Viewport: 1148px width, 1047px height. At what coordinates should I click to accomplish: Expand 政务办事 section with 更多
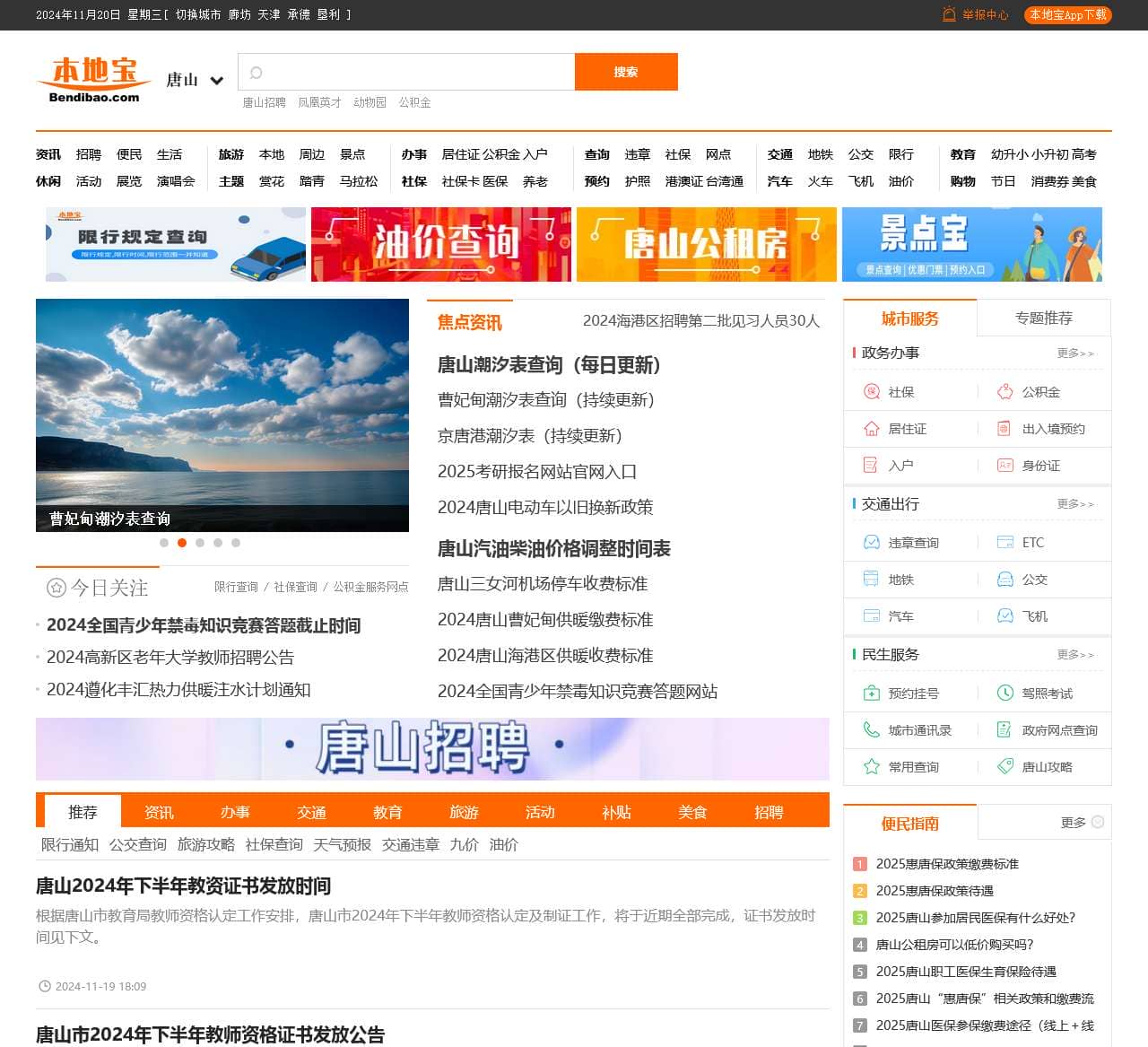[1074, 353]
